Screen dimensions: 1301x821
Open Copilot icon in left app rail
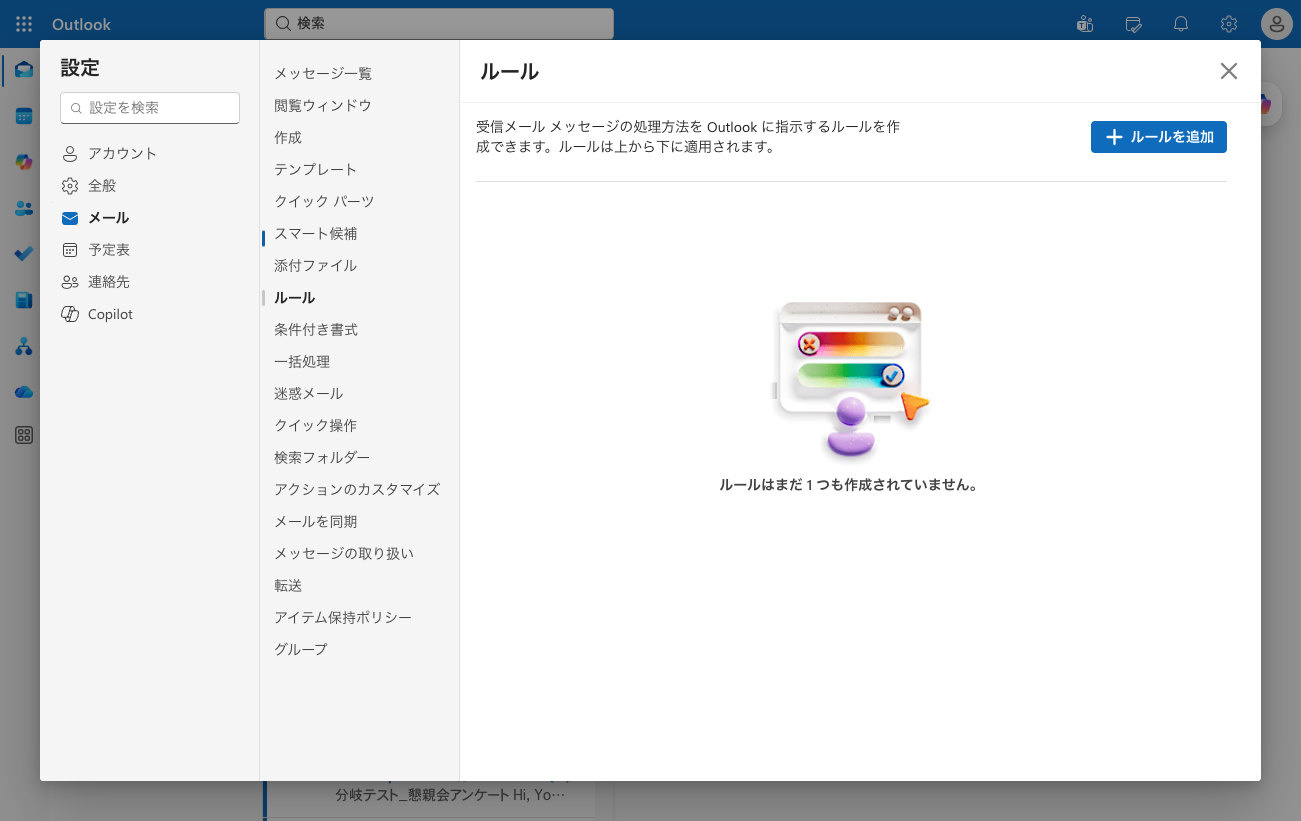(x=24, y=162)
